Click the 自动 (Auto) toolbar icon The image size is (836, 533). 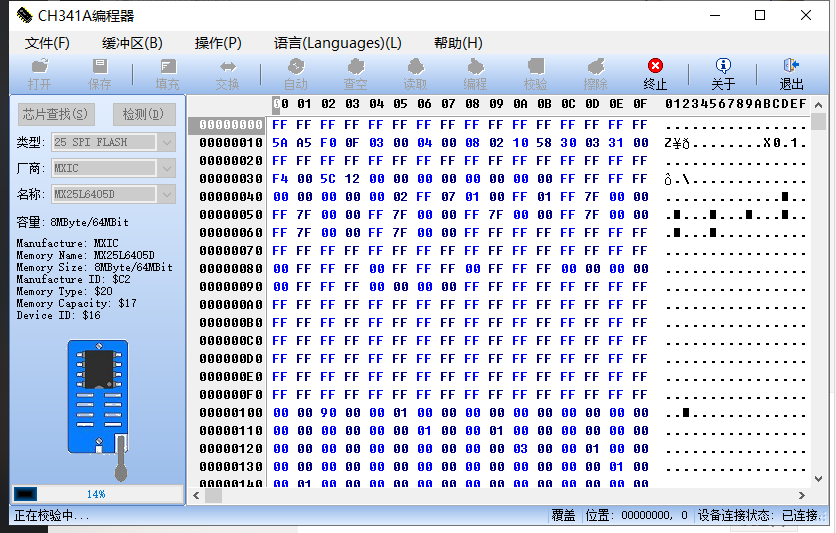[296, 73]
